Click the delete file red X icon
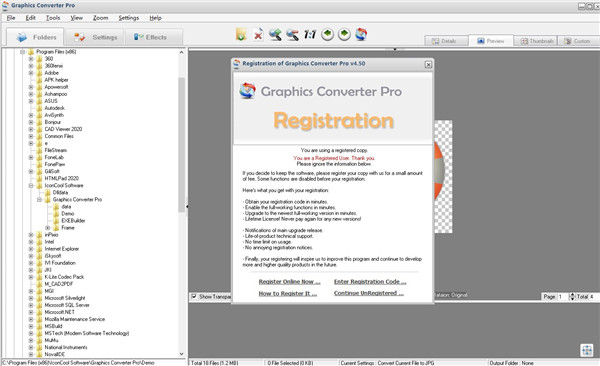Image resolution: width=600 pixels, height=366 pixels. pos(258,34)
